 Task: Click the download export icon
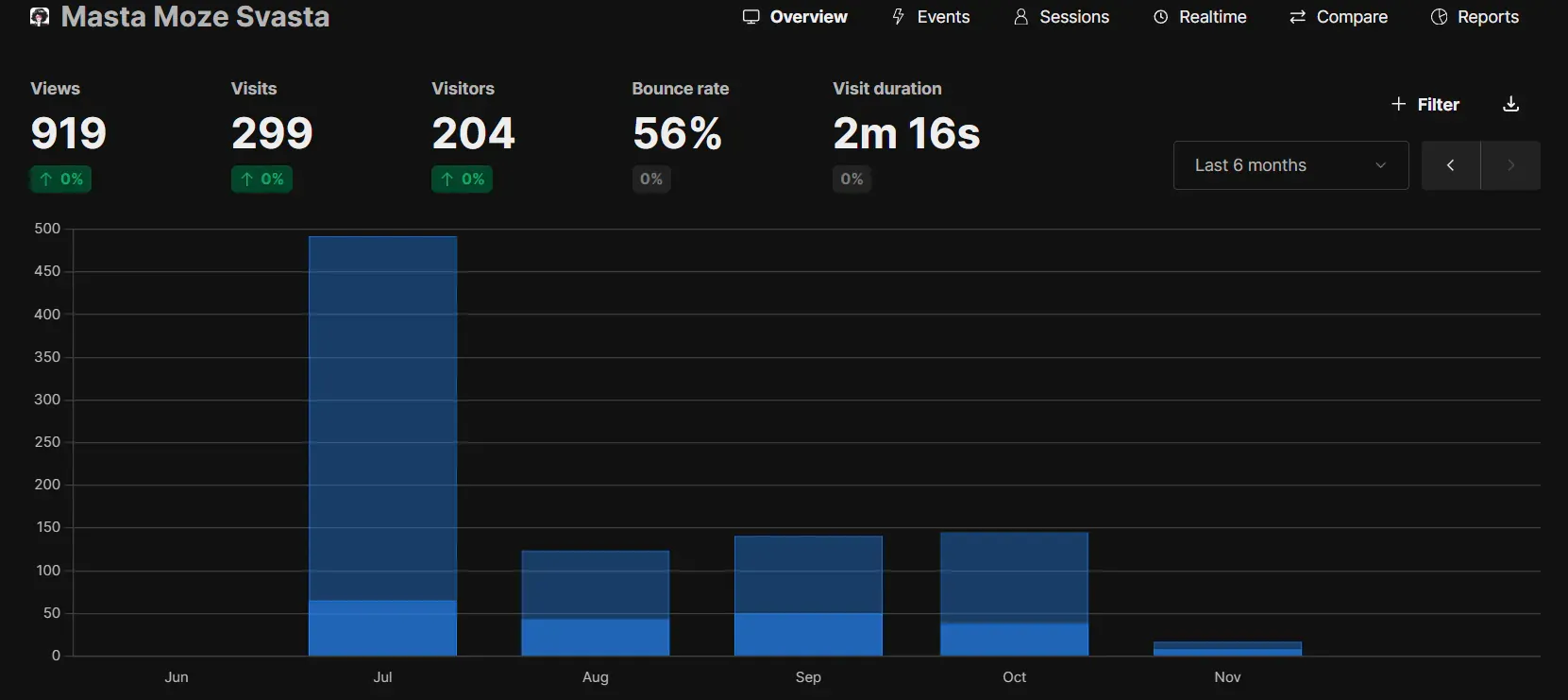click(1510, 104)
